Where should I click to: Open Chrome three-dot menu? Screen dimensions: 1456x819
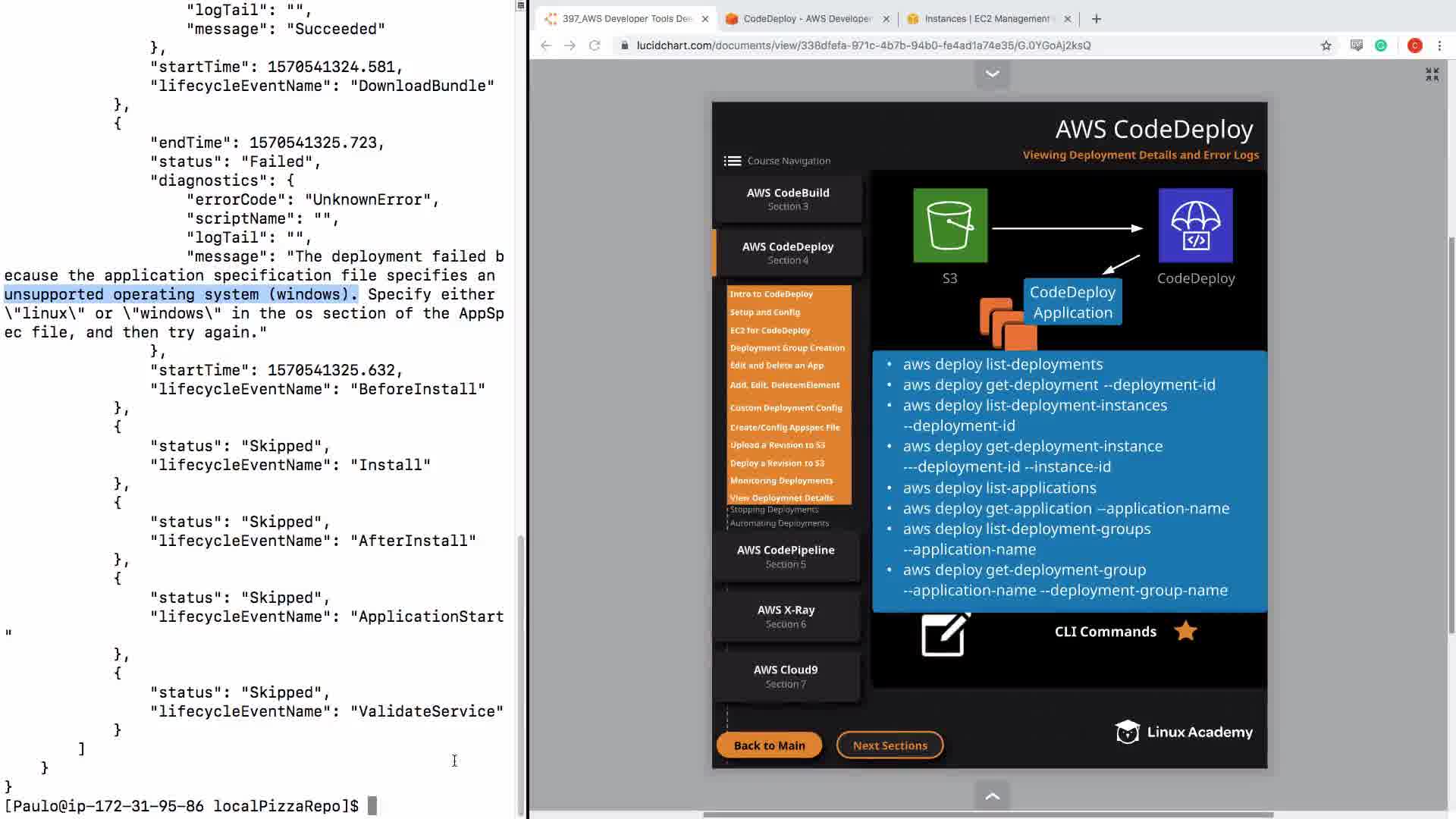pos(1439,45)
